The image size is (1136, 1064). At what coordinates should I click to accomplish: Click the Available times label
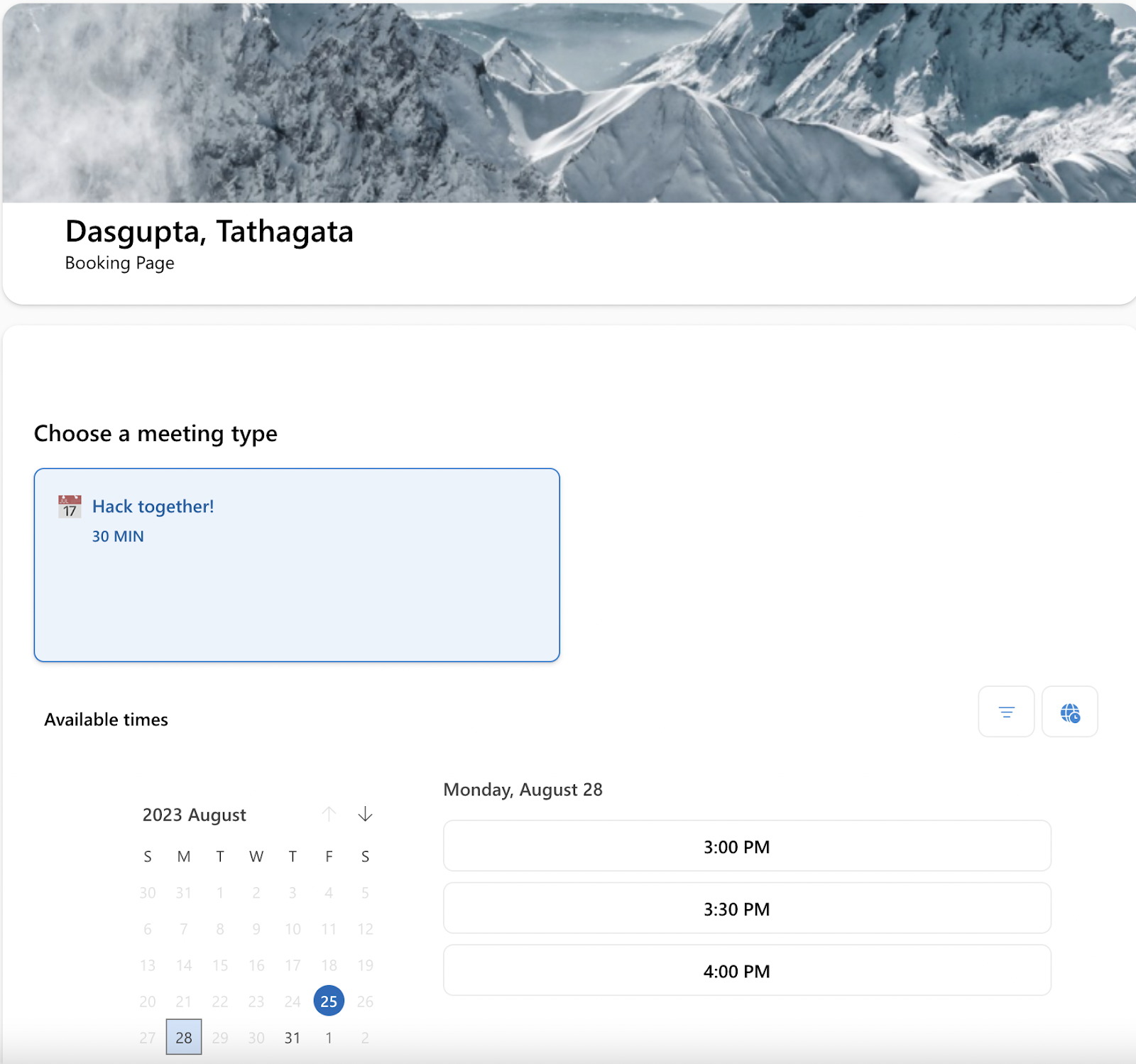point(106,720)
